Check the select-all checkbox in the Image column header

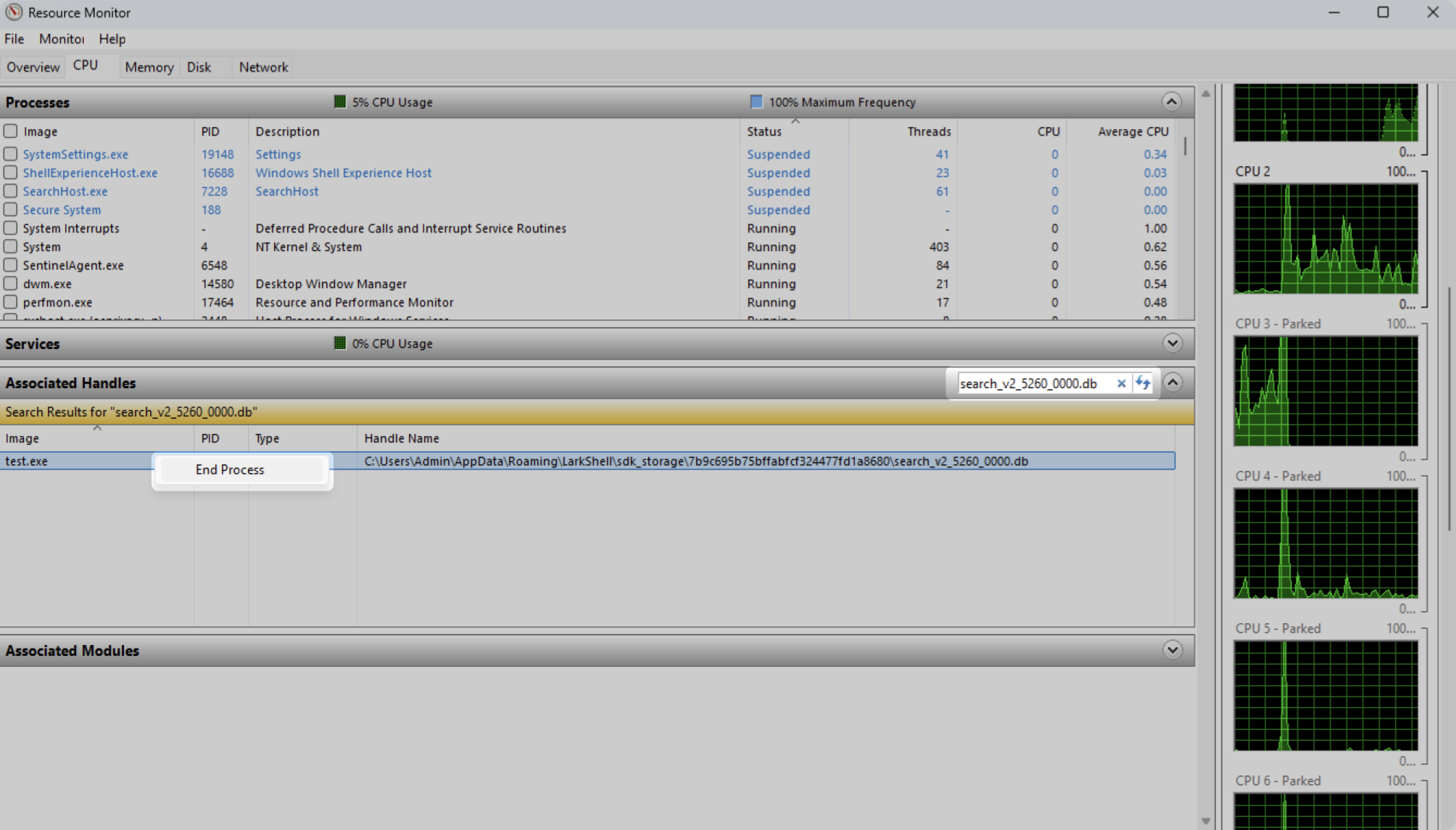[10, 131]
